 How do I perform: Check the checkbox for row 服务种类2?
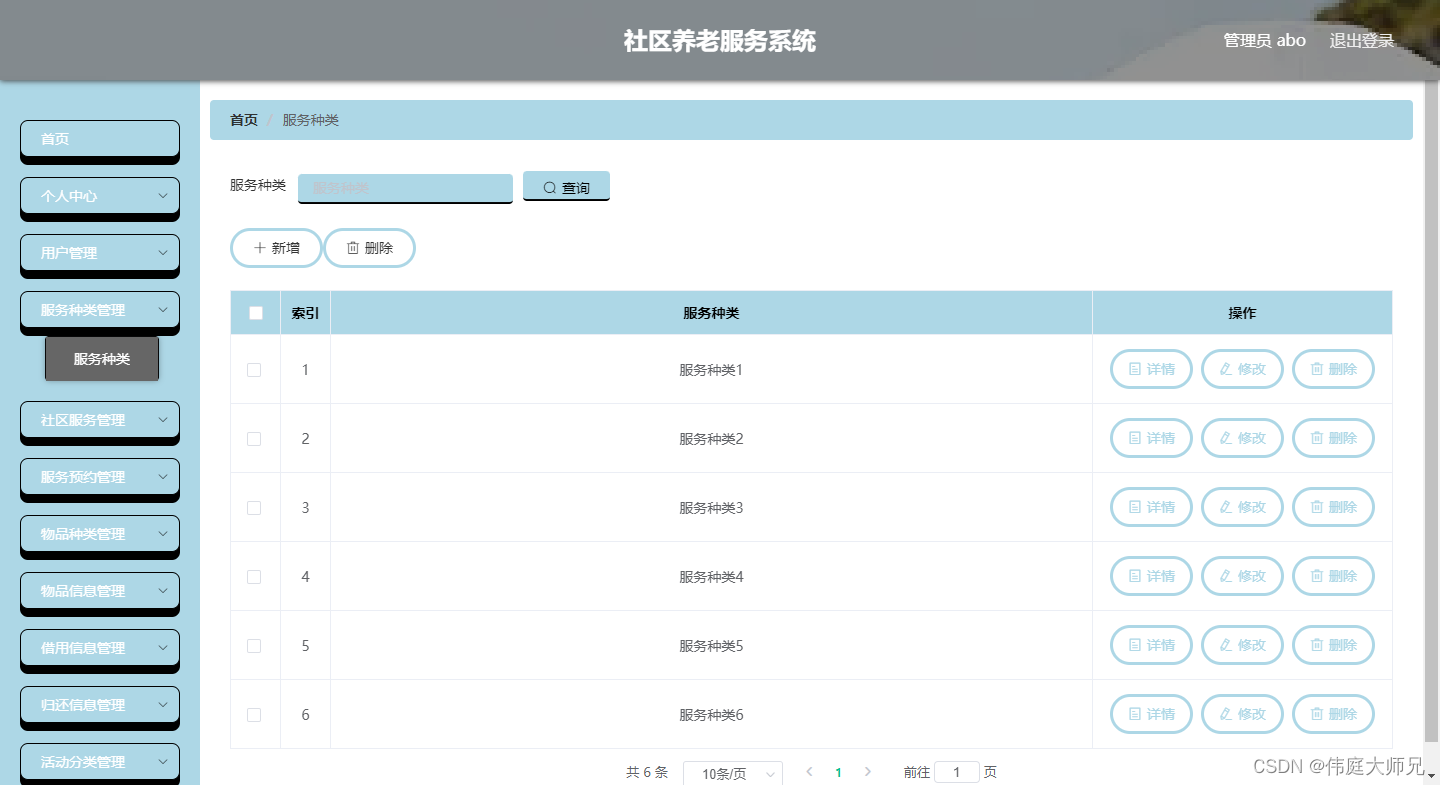[254, 439]
